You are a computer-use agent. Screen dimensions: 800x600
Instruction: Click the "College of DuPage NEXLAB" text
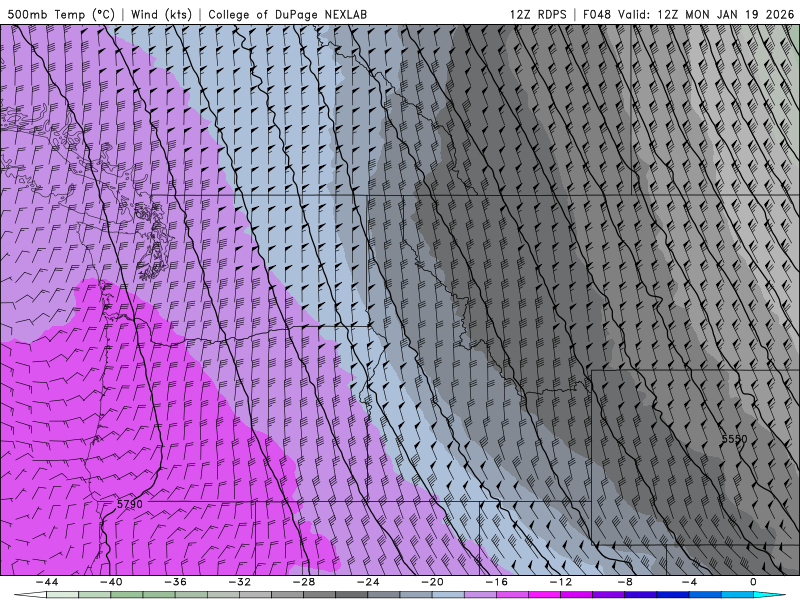(x=287, y=14)
